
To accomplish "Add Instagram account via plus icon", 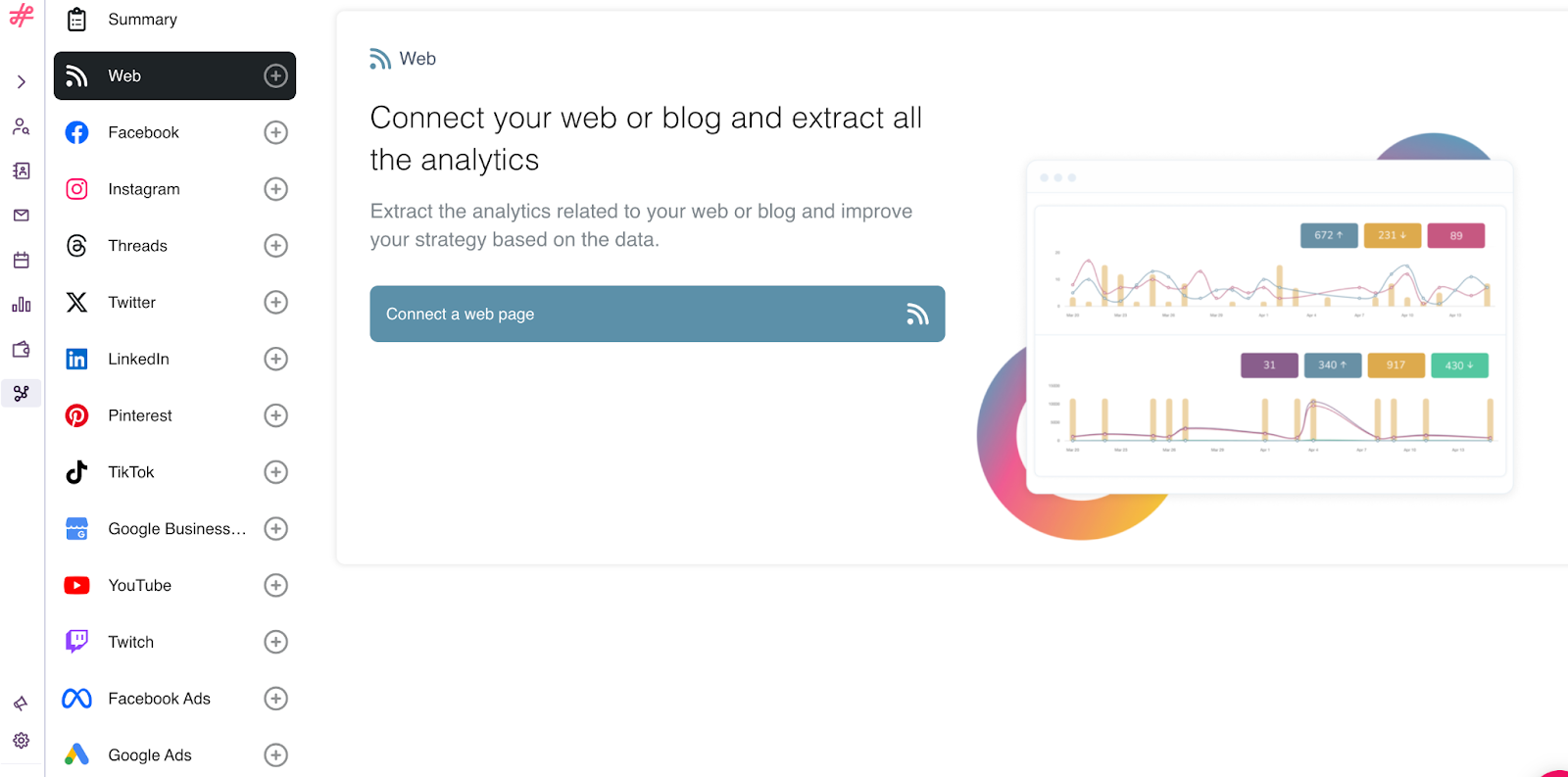I will click(x=276, y=189).
